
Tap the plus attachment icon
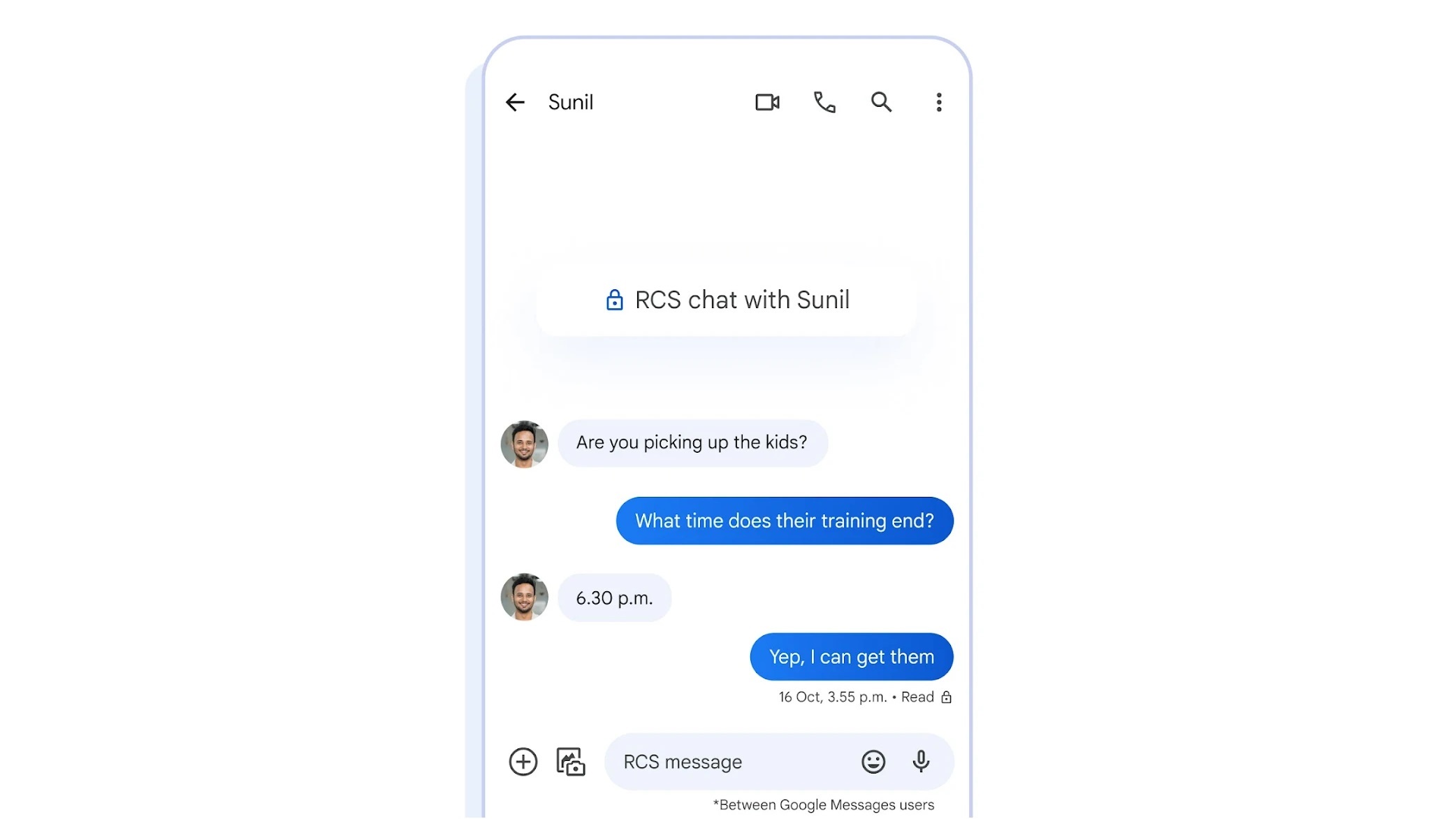523,762
